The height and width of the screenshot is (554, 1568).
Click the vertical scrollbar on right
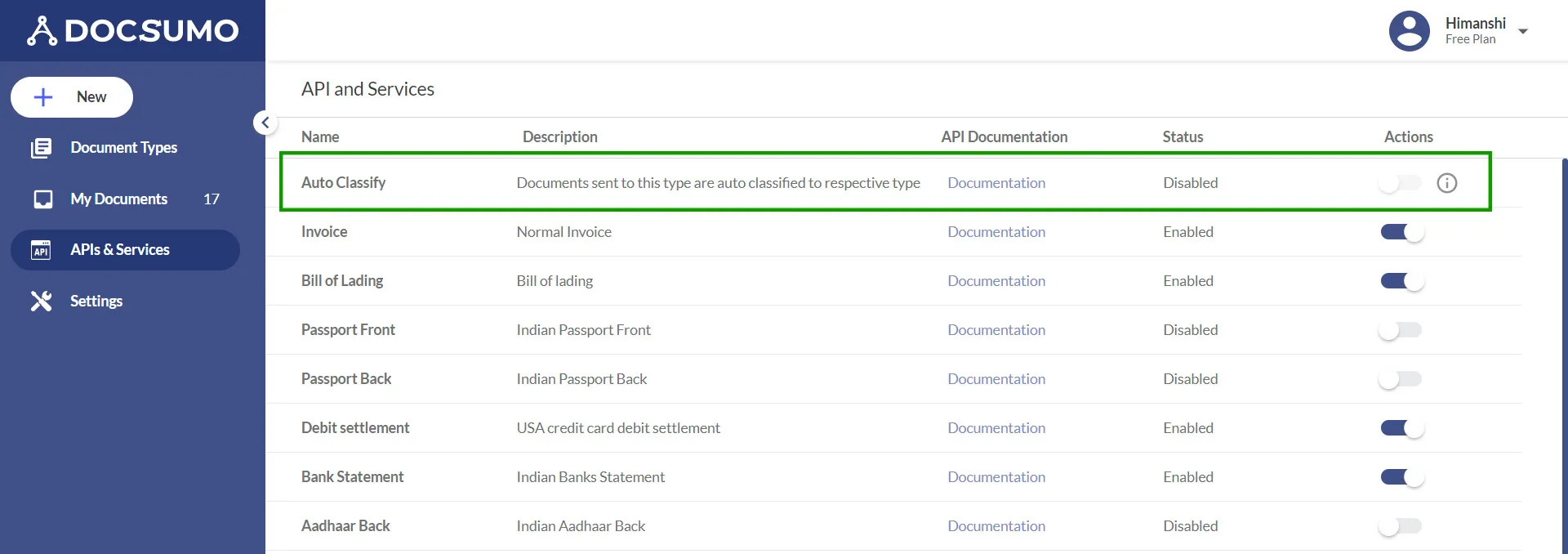click(x=1564, y=356)
